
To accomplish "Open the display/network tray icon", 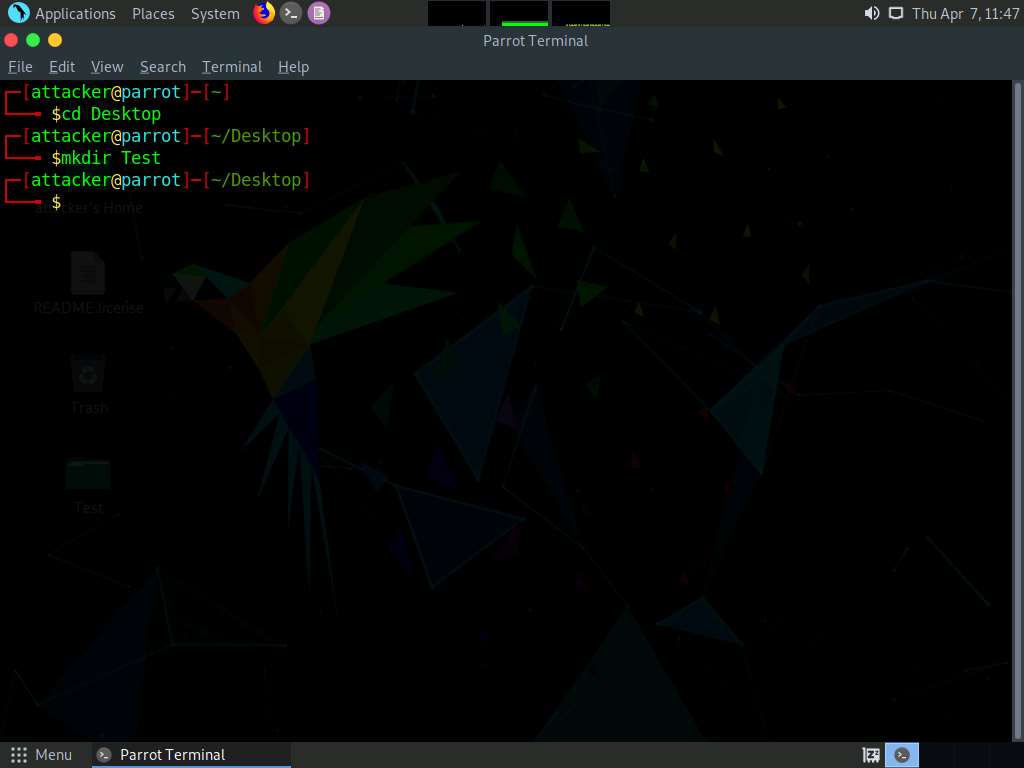I will 896,13.
